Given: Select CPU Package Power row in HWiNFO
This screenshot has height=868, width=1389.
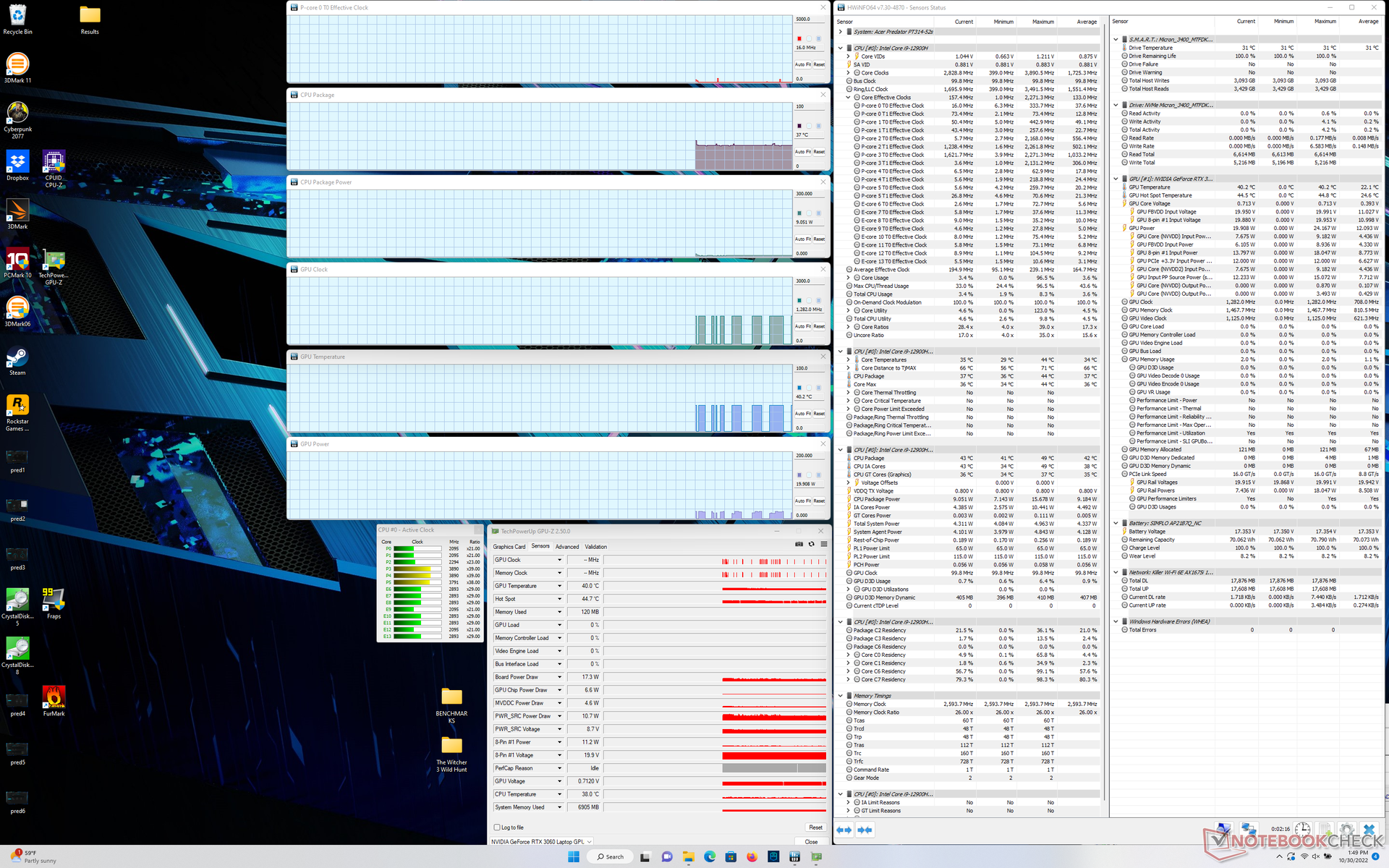Looking at the screenshot, I should (971, 499).
